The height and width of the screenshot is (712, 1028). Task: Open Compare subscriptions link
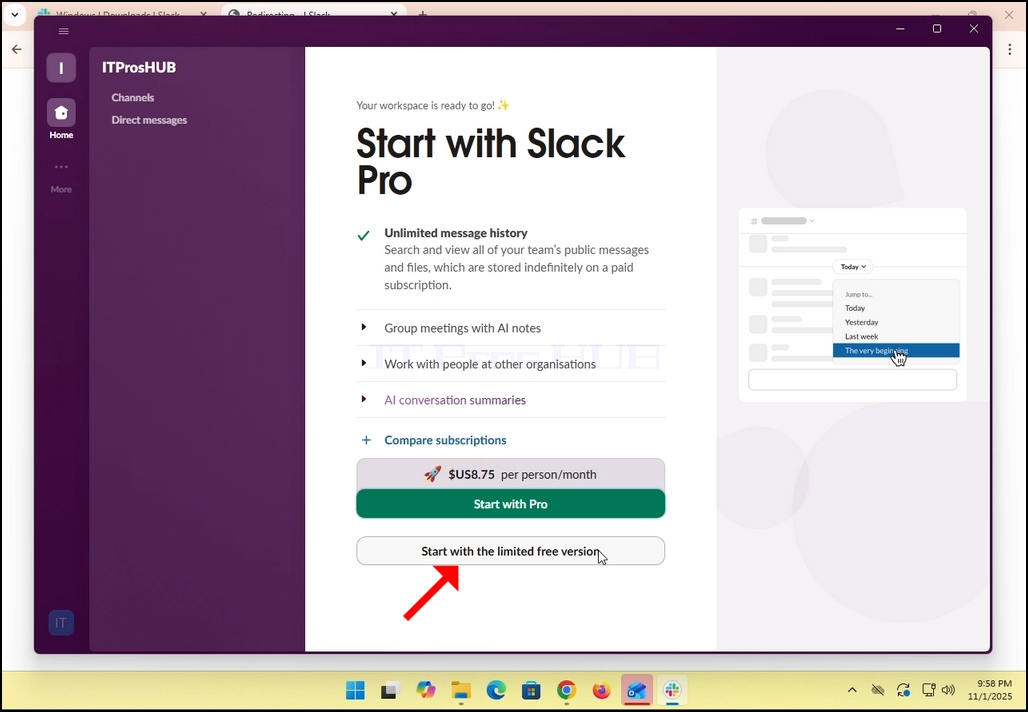click(445, 440)
